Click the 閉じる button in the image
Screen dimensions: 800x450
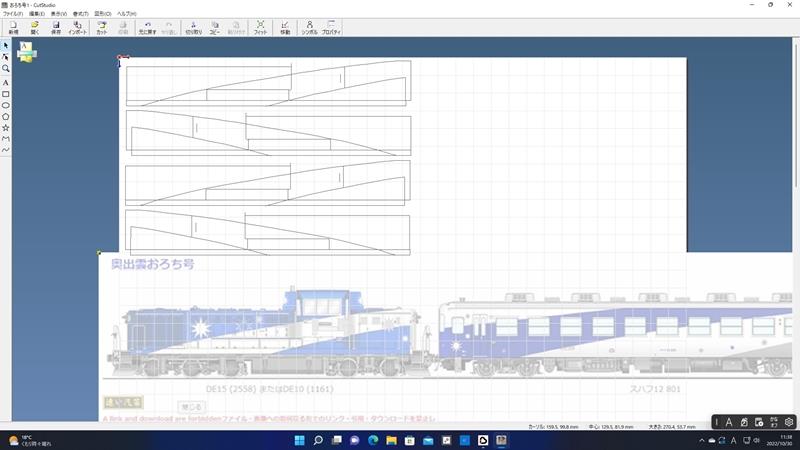click(192, 407)
